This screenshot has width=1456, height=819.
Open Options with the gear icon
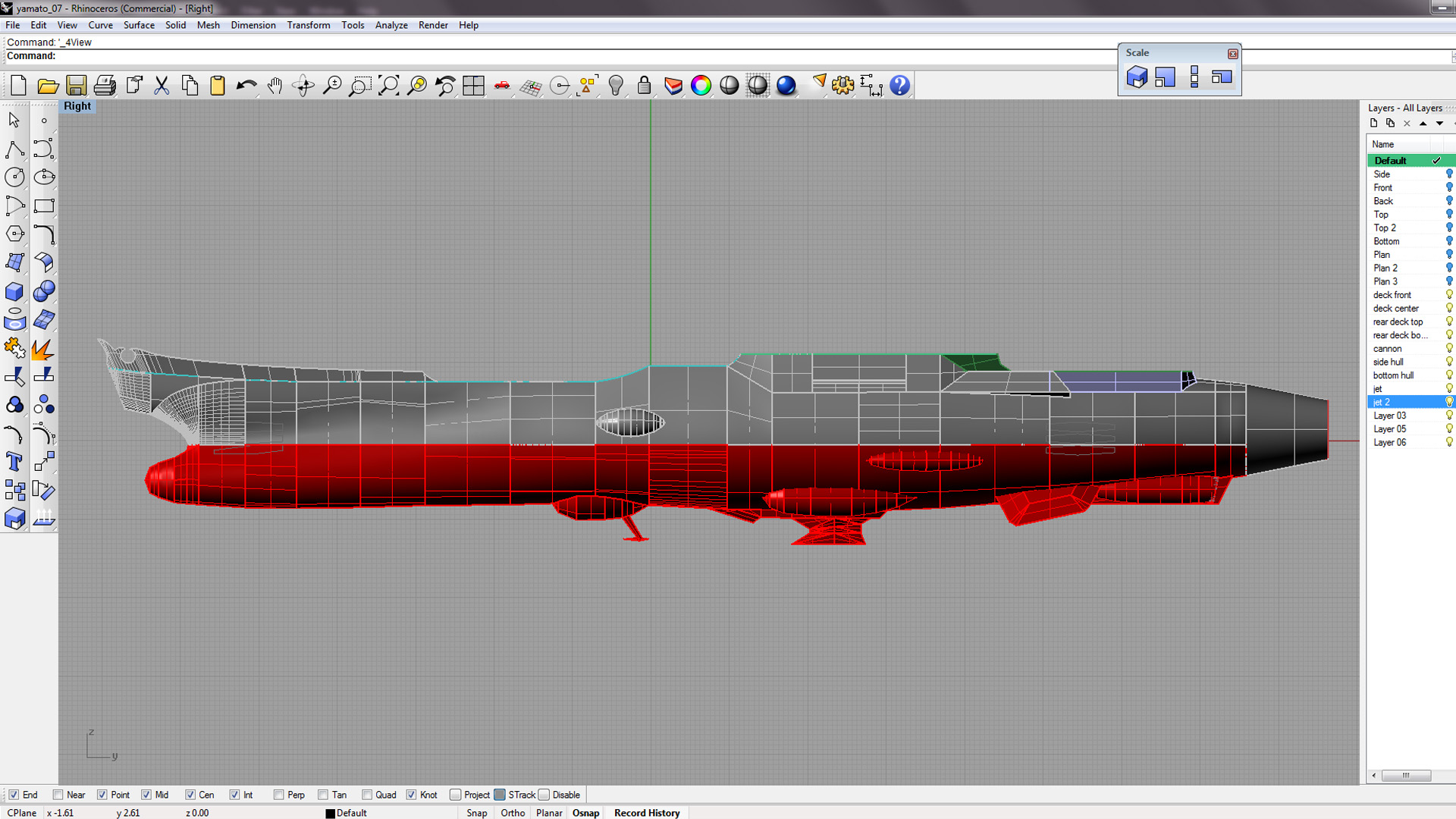[x=843, y=86]
